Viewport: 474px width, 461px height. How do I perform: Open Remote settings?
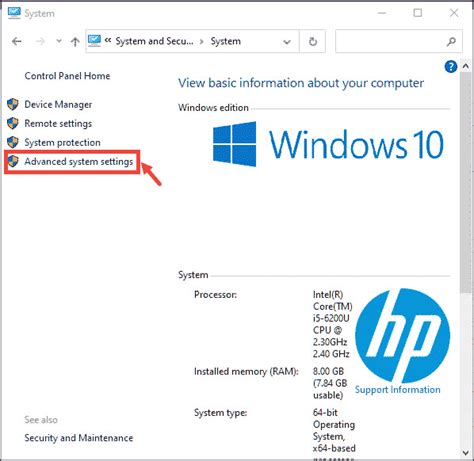click(58, 124)
